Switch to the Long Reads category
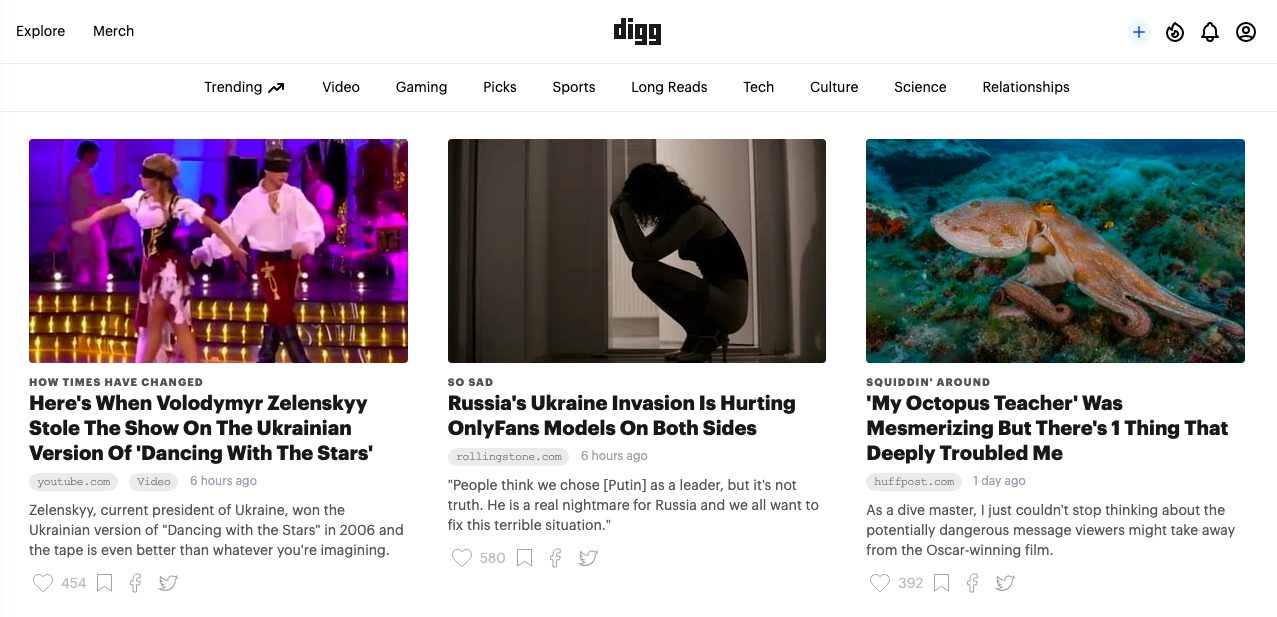Viewport: 1277px width, 617px height. [669, 87]
